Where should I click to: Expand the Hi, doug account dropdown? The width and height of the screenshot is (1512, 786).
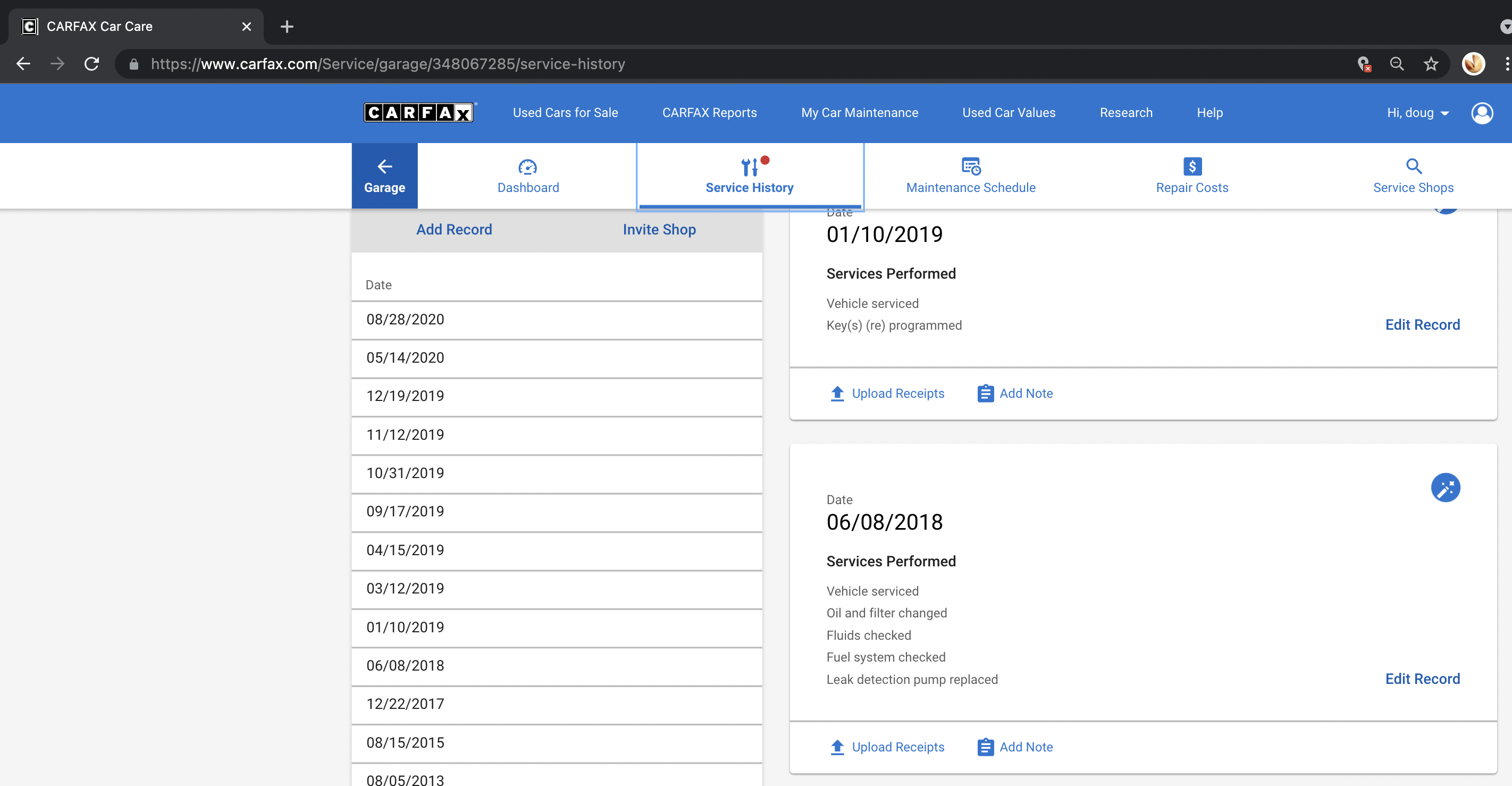click(x=1417, y=113)
